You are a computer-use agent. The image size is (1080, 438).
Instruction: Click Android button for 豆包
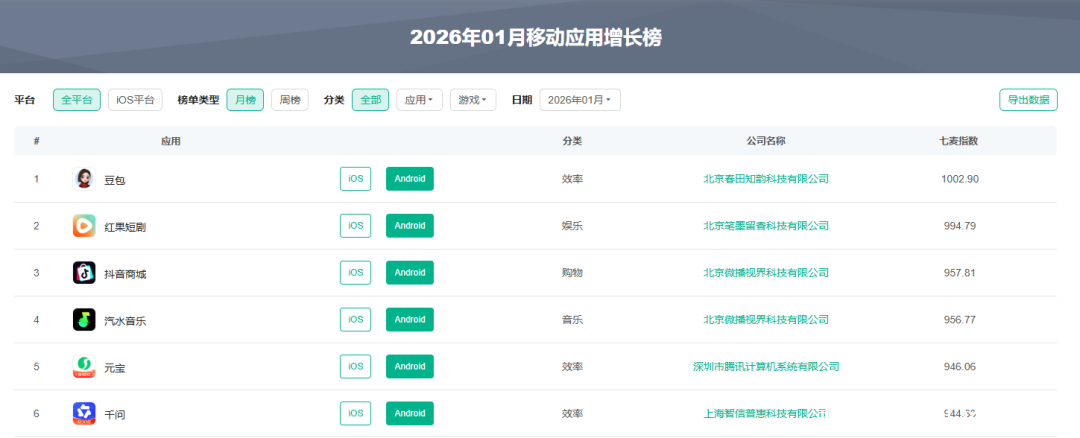click(410, 179)
